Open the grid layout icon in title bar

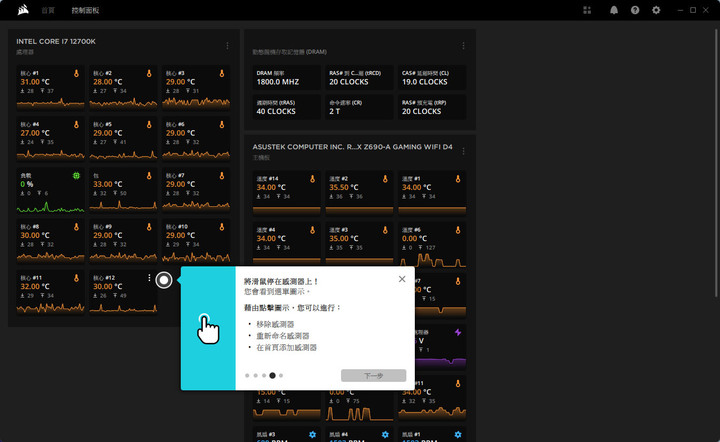(587, 10)
